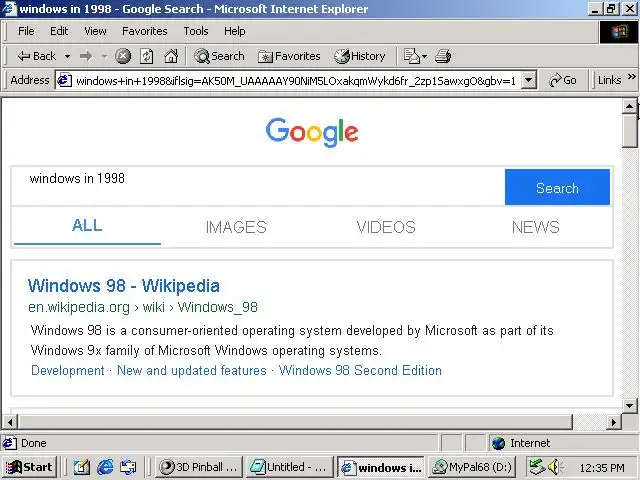Click the Windows logo throbber icon
This screenshot has height=480, width=640.
[x=619, y=32]
